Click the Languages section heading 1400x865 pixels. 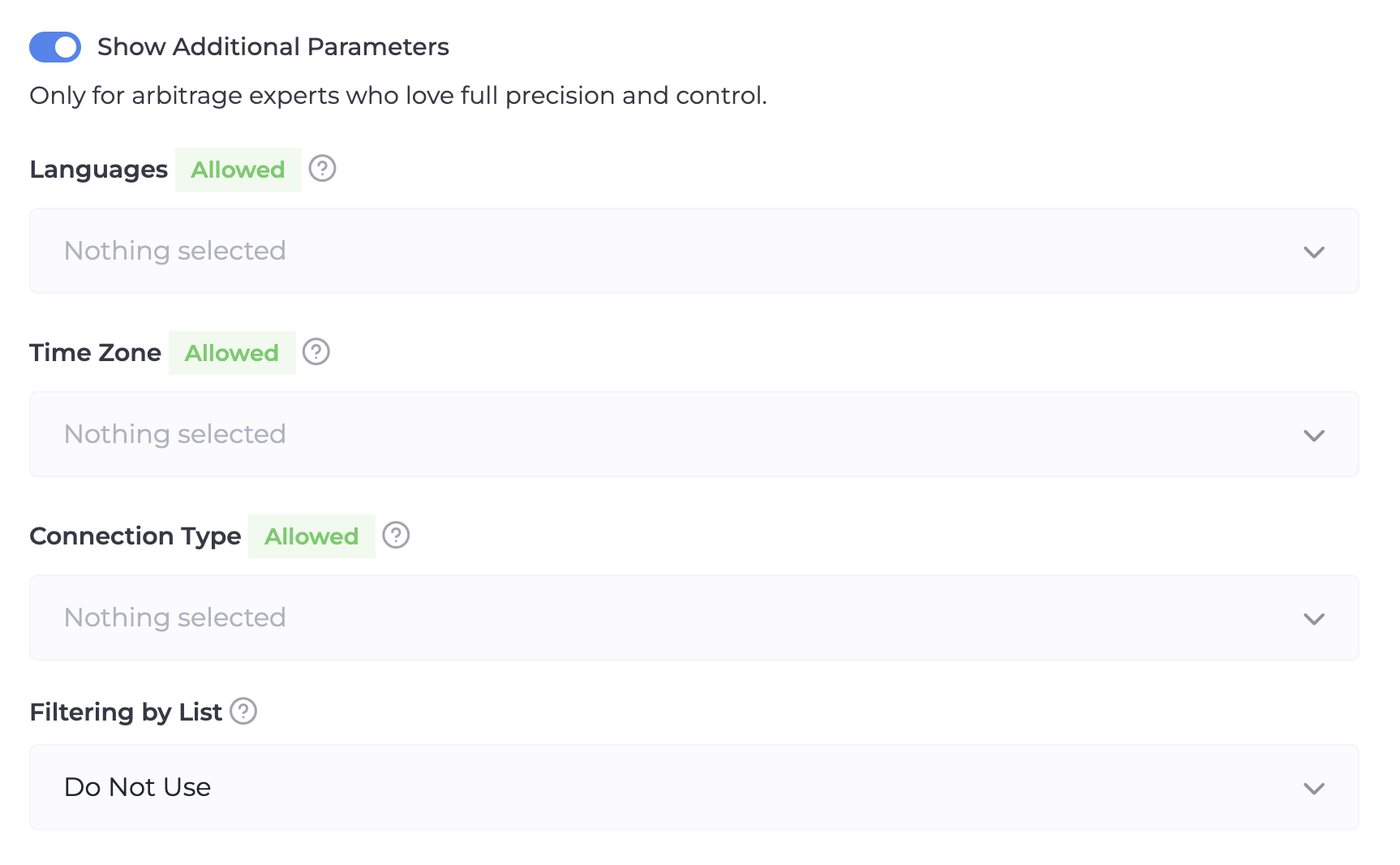coord(98,170)
